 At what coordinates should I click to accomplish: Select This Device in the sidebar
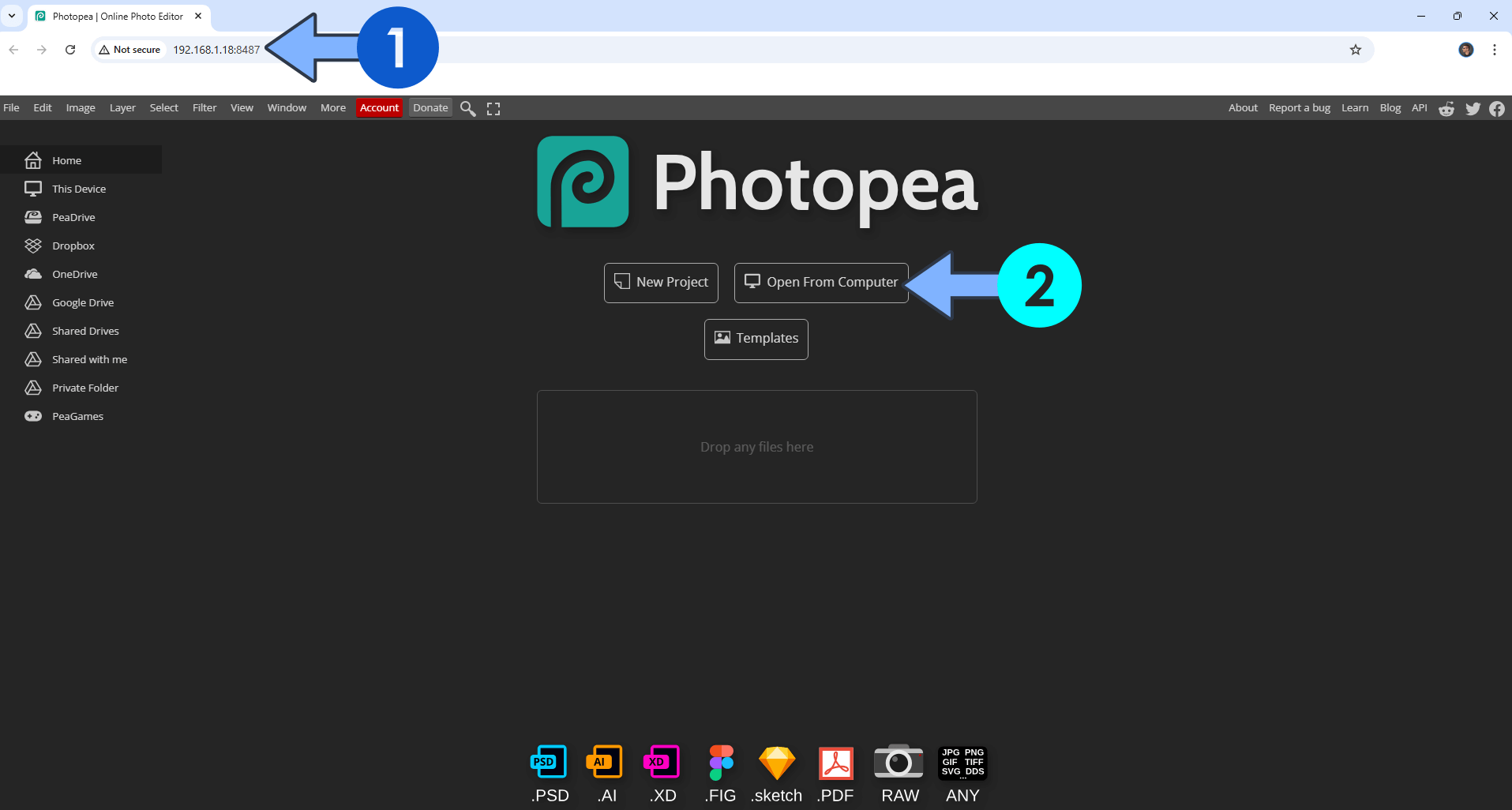(81, 189)
